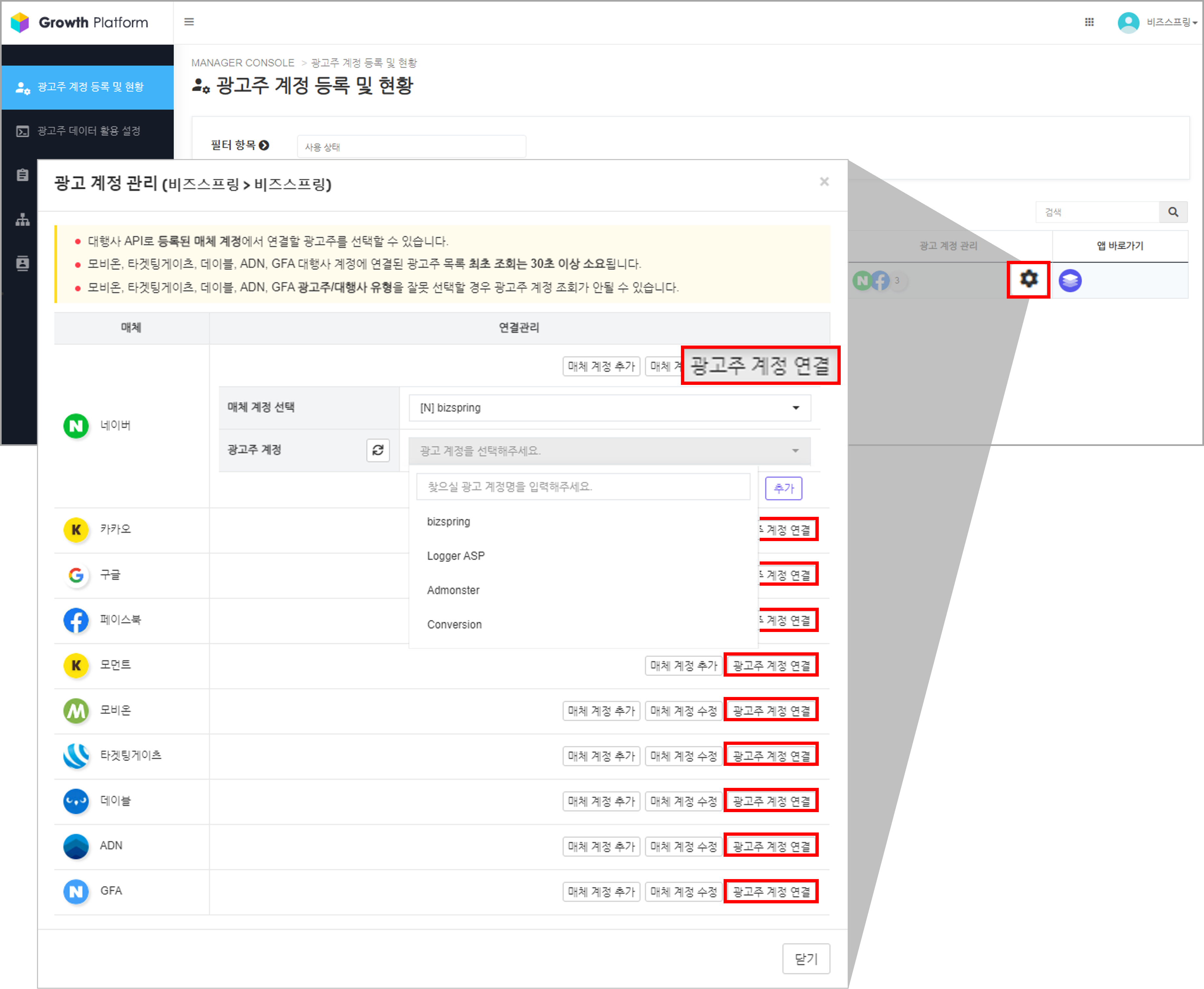Viewport: 1204px width, 989px height.
Task: Click the org chart icon in sidebar
Action: pyautogui.click(x=22, y=219)
